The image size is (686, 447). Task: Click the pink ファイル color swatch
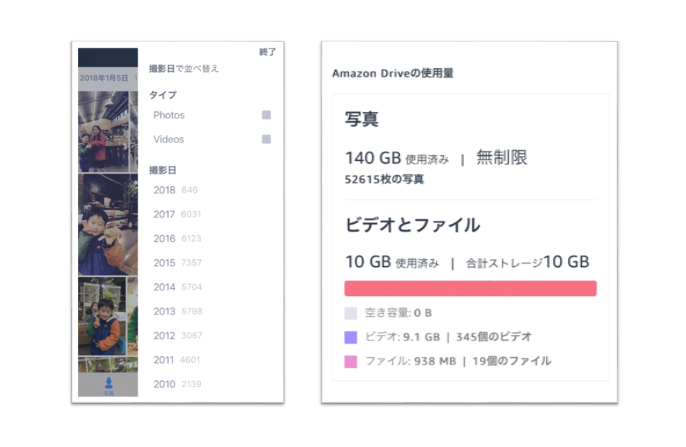pos(350,362)
